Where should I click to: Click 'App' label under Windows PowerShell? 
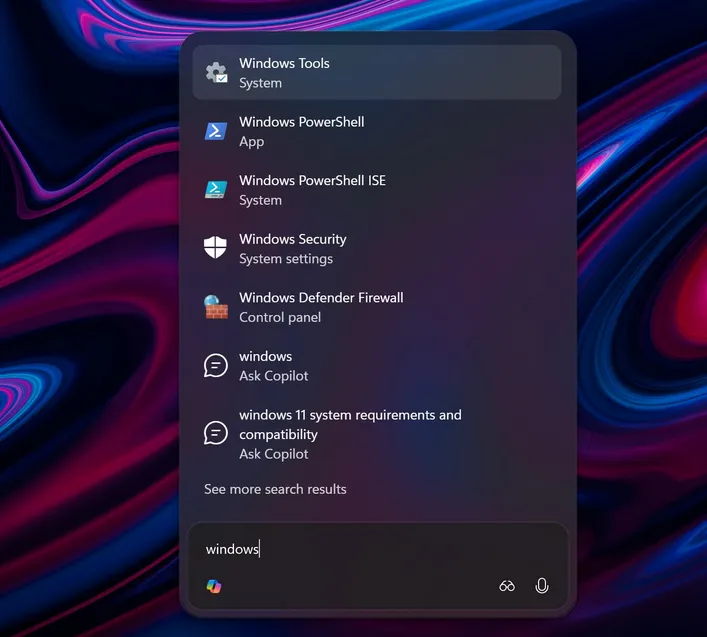click(252, 142)
